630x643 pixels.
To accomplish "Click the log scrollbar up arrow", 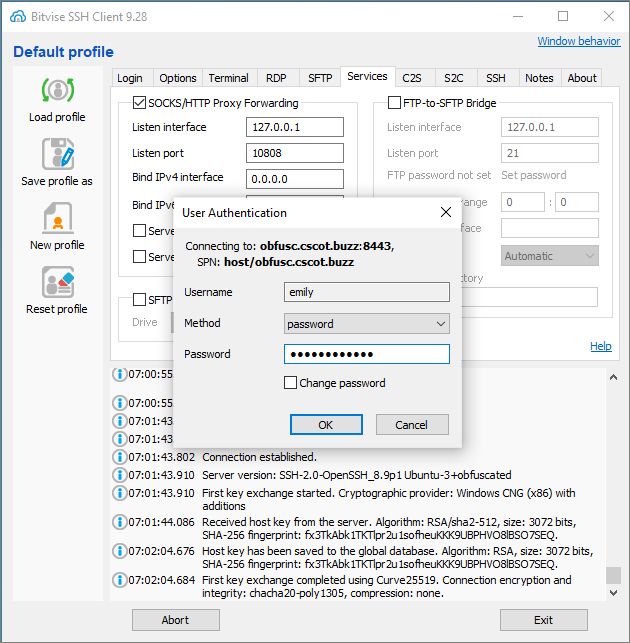I will [613, 377].
